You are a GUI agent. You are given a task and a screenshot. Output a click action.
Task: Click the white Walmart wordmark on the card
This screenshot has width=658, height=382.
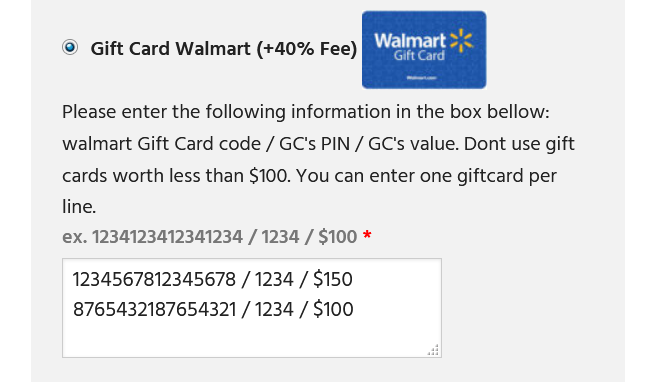click(410, 41)
